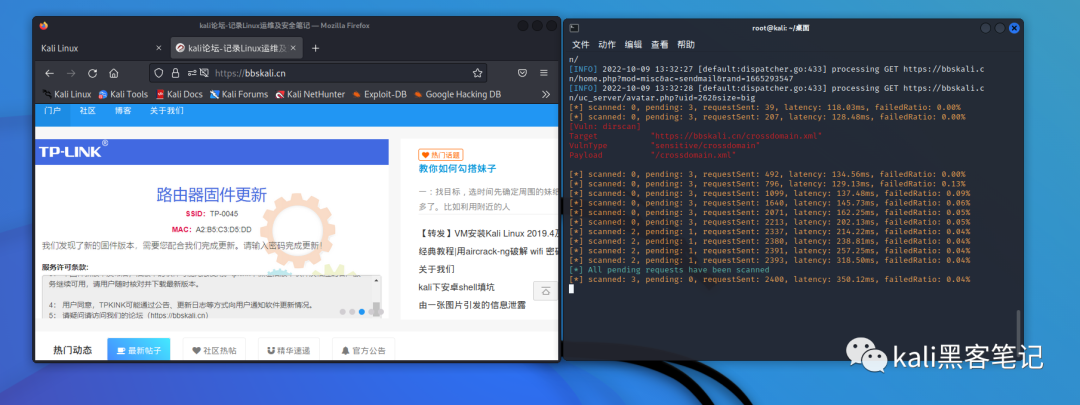
Task: Click the tracking protection shield icon
Action: pos(158,73)
